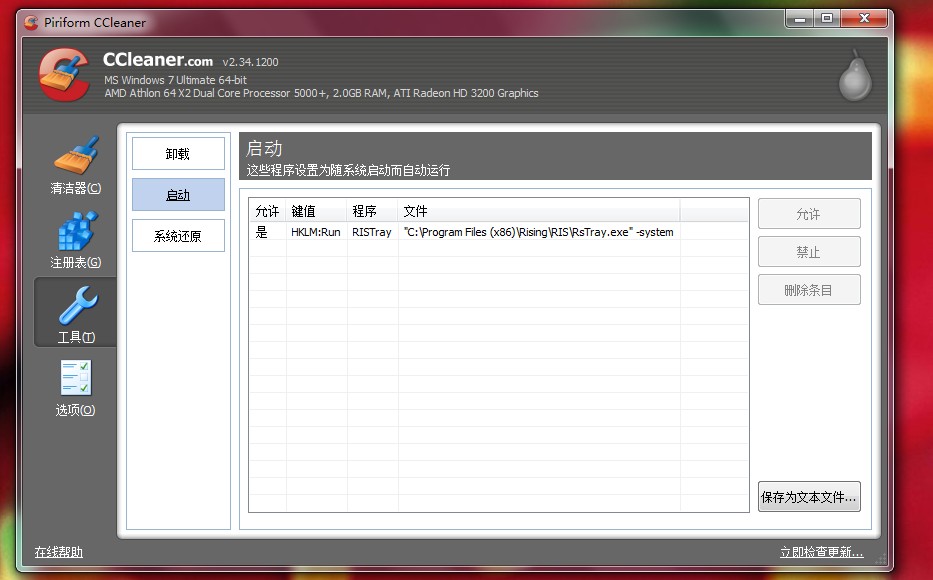Maximize the CCleaner window
The image size is (933, 580).
pos(826,18)
